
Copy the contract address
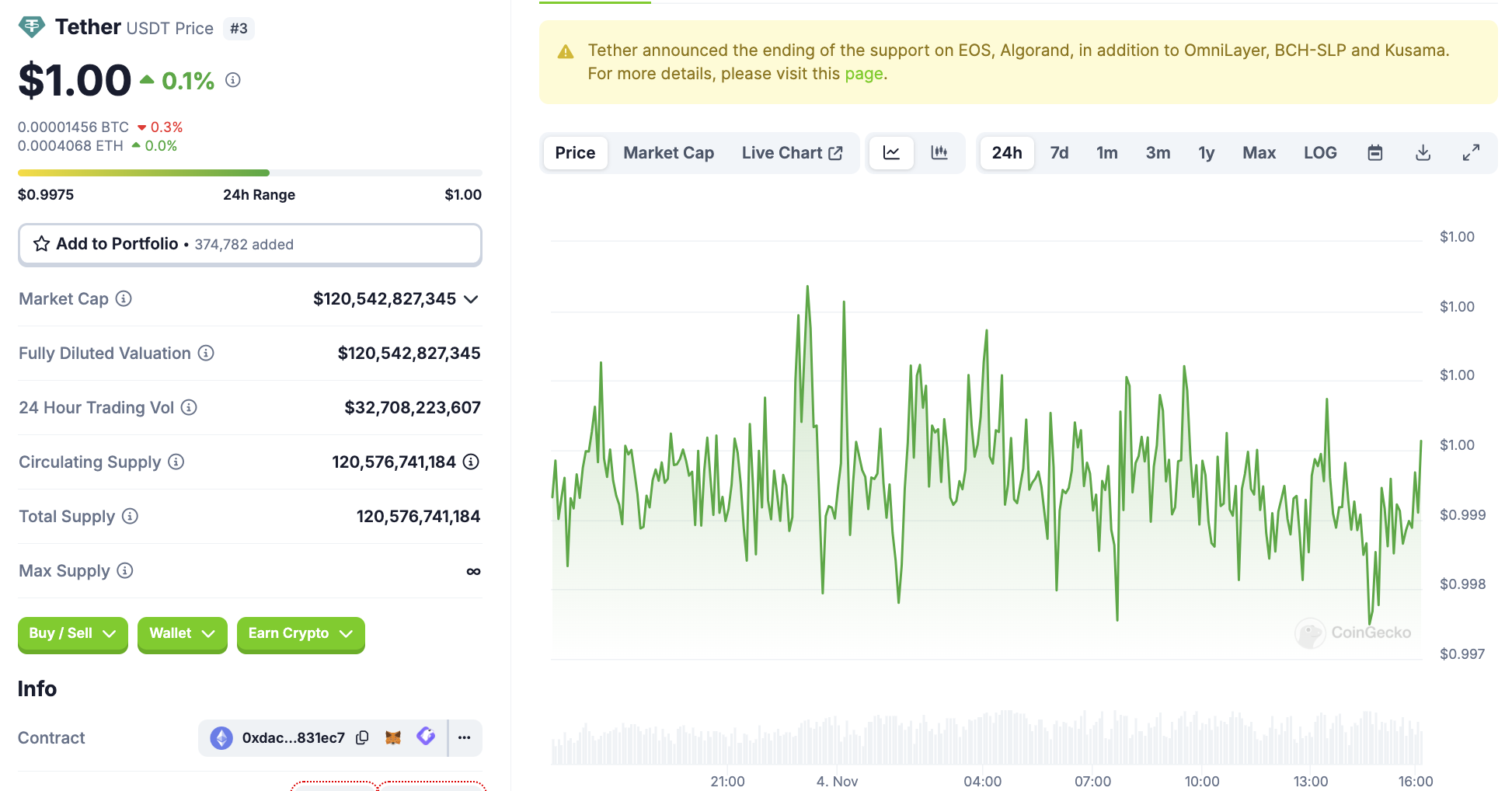(x=362, y=738)
